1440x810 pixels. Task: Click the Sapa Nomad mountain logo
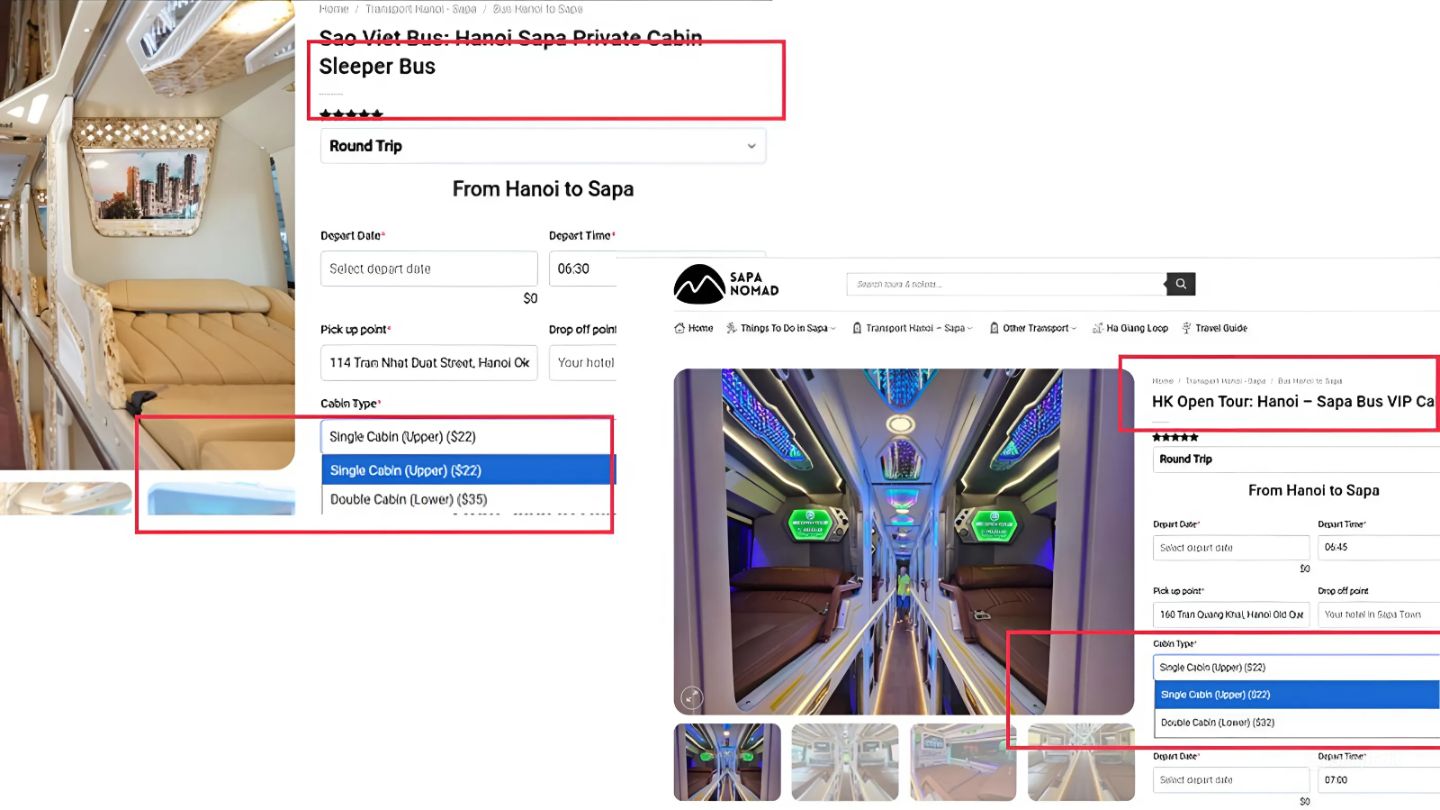pyautogui.click(x=699, y=284)
